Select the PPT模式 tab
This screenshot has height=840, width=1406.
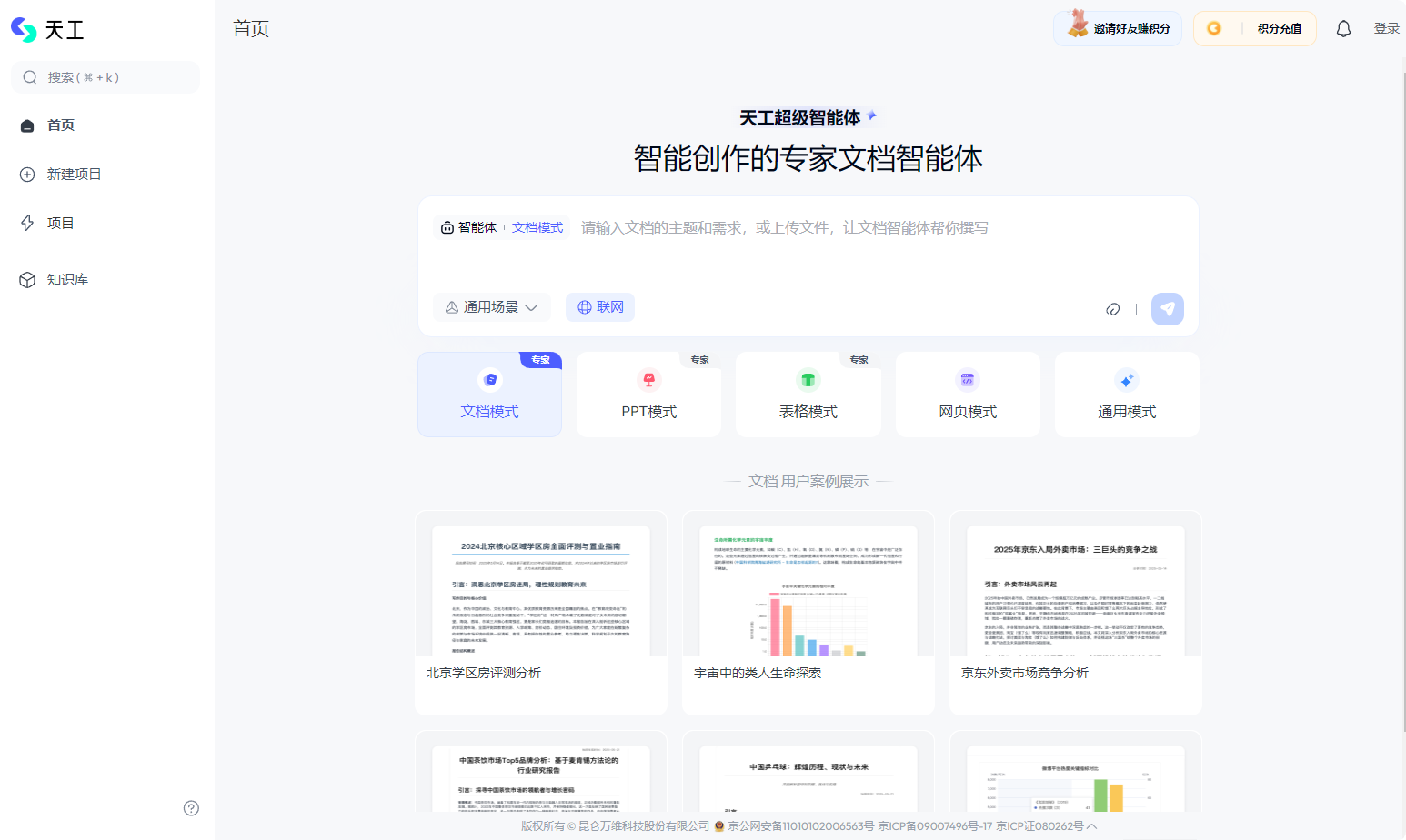(x=649, y=395)
